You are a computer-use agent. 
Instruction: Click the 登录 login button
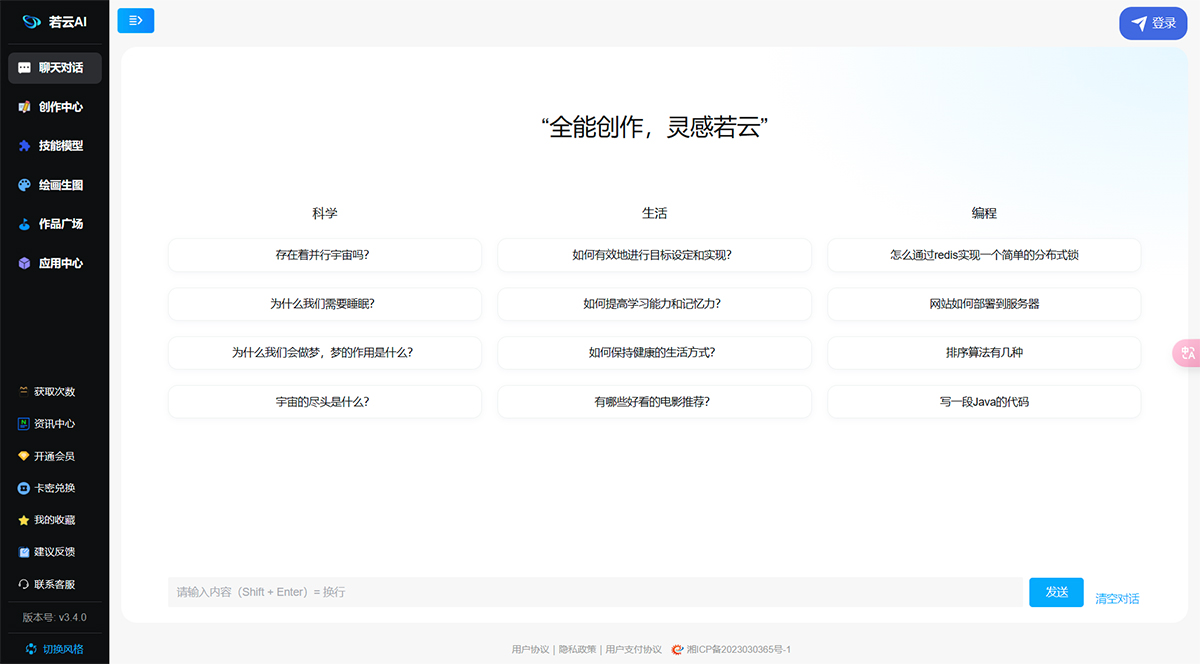1152,22
